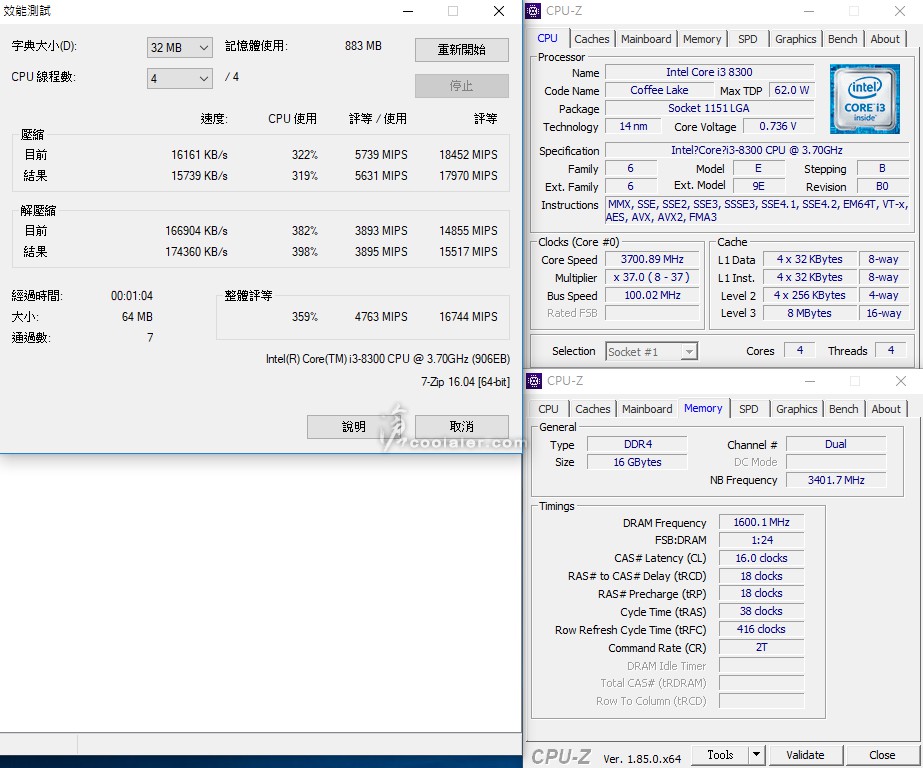Open About tab in lower CPU-Z window
This screenshot has height=768, width=923.
(x=886, y=409)
